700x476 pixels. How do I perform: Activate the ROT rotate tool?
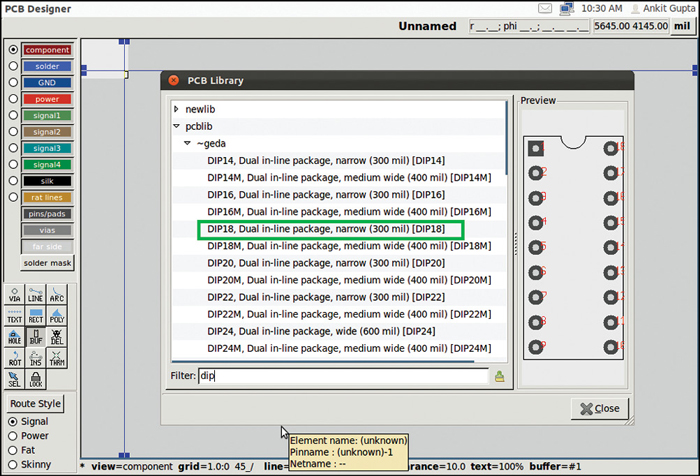point(15,359)
